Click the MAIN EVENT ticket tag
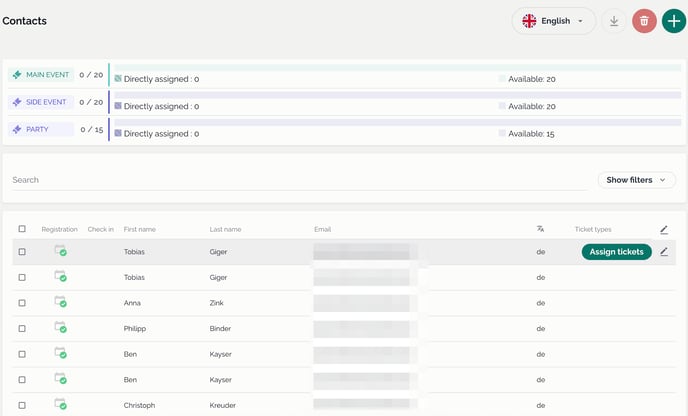 point(41,75)
